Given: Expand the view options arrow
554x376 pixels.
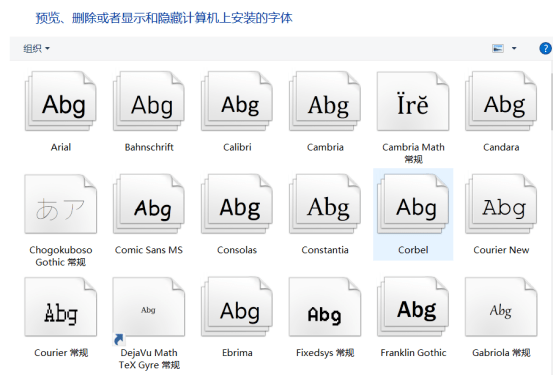Looking at the screenshot, I should pos(514,48).
